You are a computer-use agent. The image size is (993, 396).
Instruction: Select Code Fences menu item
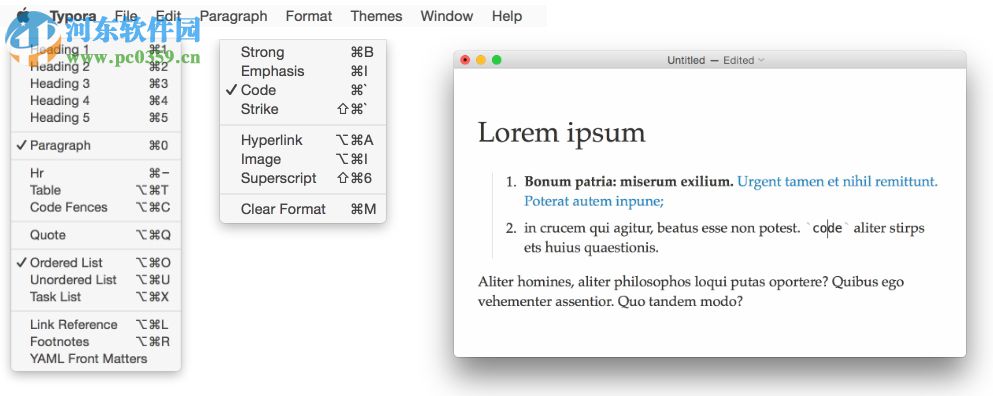(96, 207)
